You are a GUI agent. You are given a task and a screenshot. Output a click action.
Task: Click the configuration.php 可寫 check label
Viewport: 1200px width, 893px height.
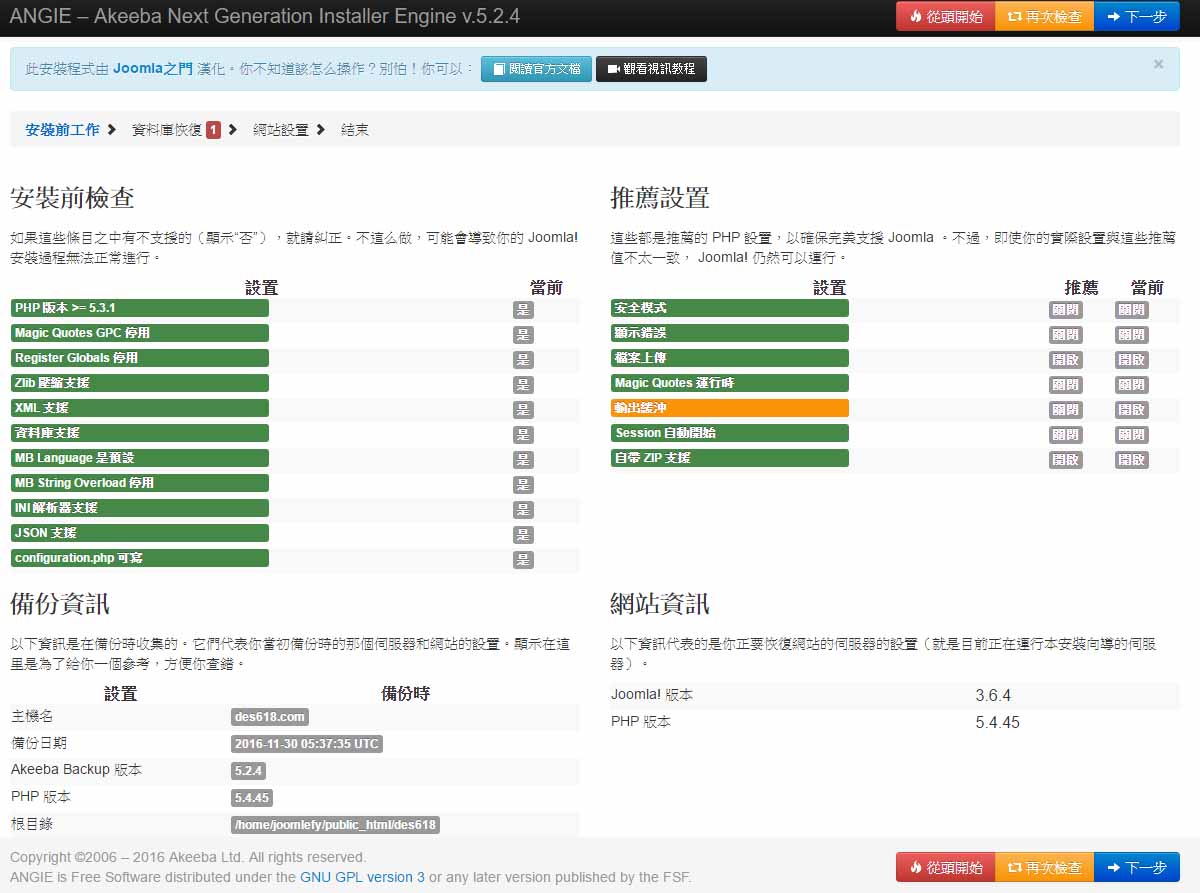(x=139, y=558)
